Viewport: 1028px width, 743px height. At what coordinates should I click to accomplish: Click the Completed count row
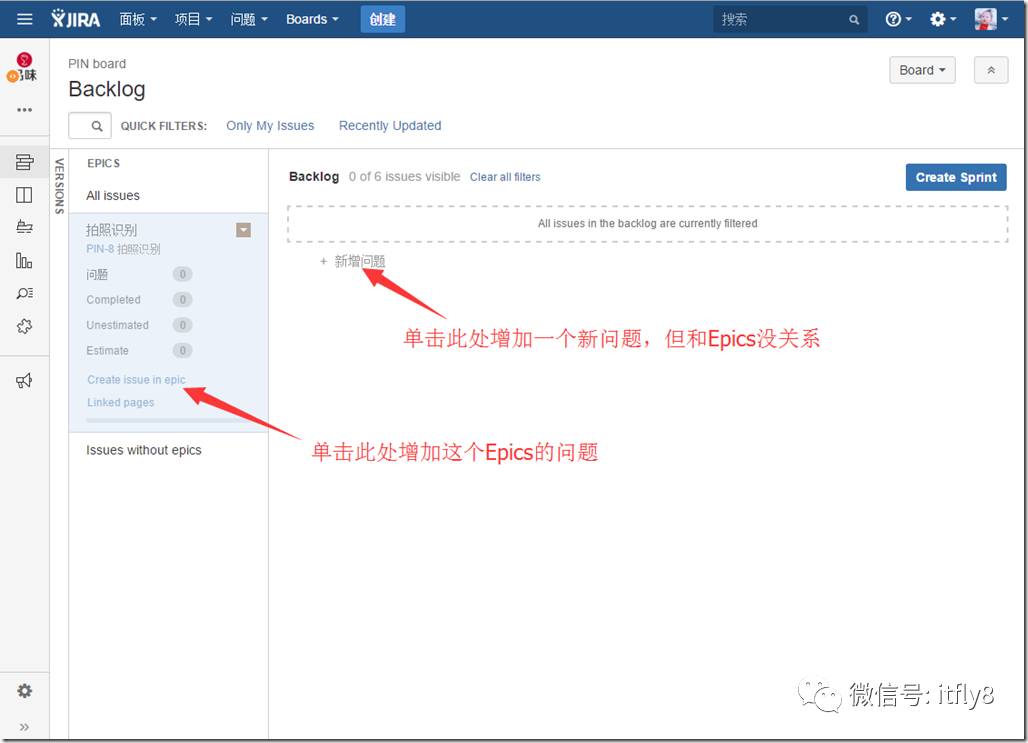pyautogui.click(x=139, y=300)
